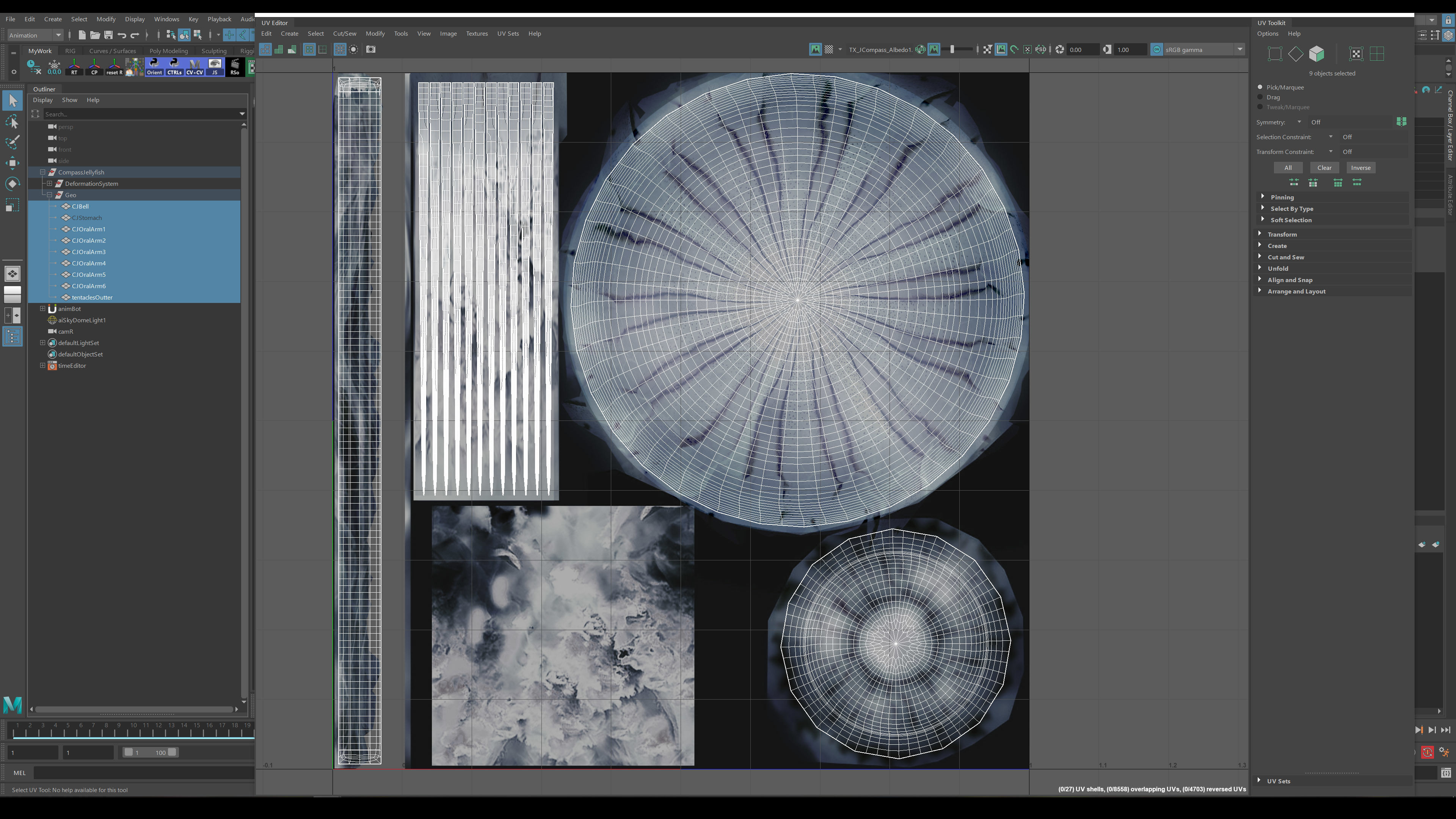The width and height of the screenshot is (1456, 819).
Task: Click the Rotate tool icon
Action: tap(13, 184)
